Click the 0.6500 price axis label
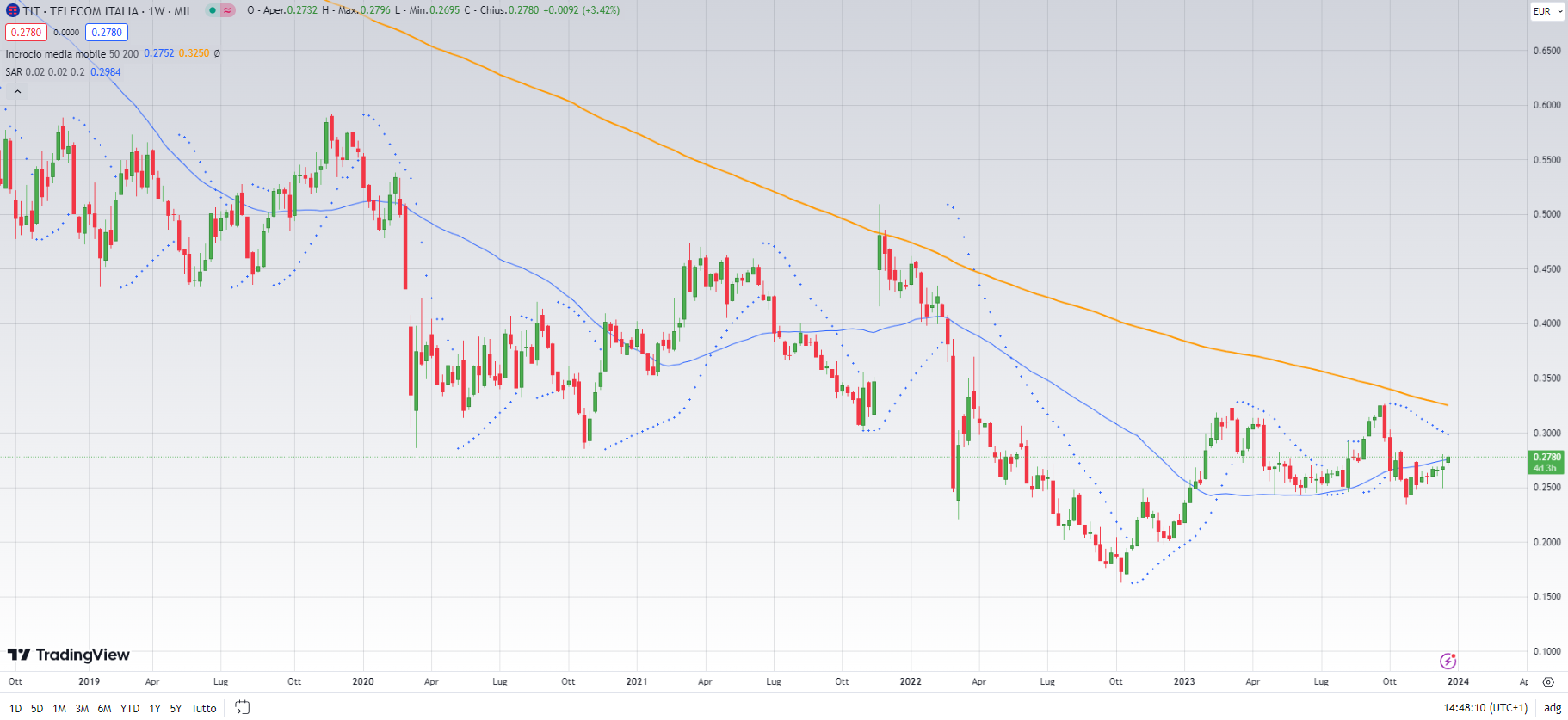The image size is (1568, 720). [x=1546, y=51]
